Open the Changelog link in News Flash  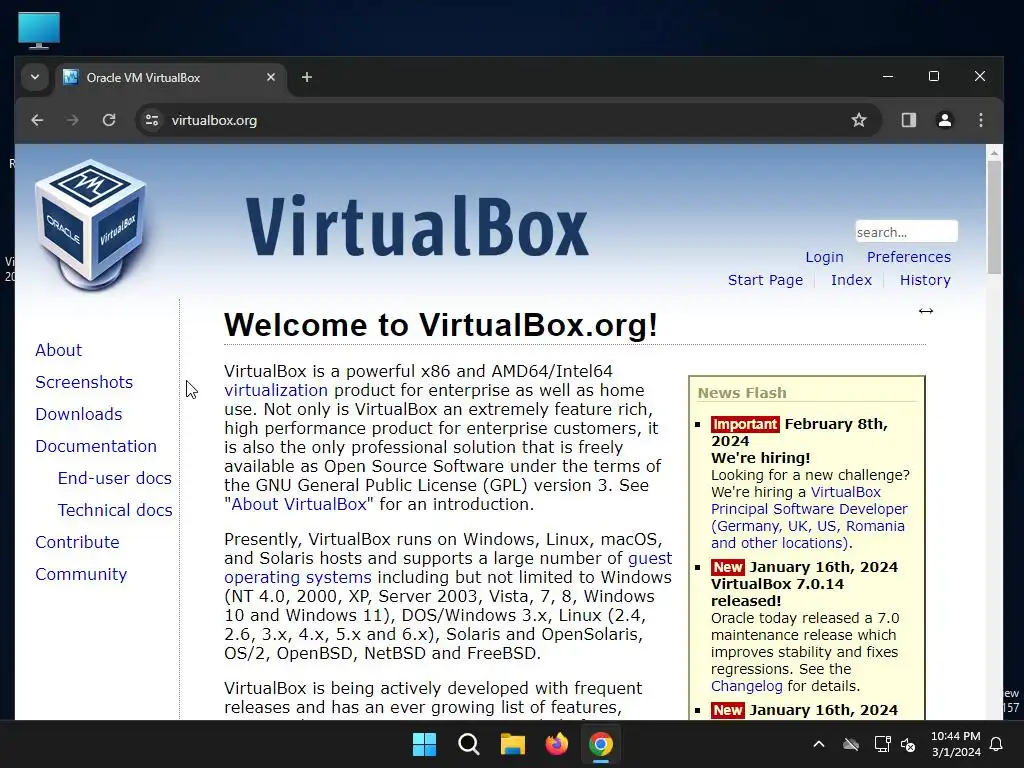click(x=746, y=686)
